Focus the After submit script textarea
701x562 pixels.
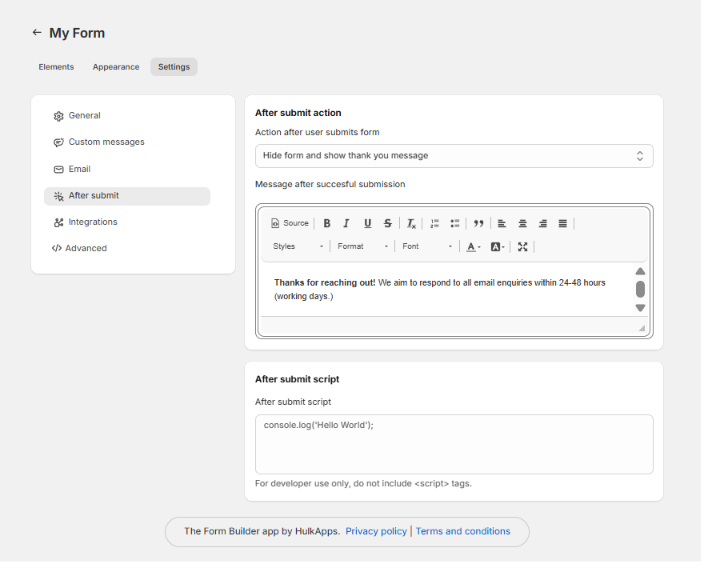coord(454,444)
